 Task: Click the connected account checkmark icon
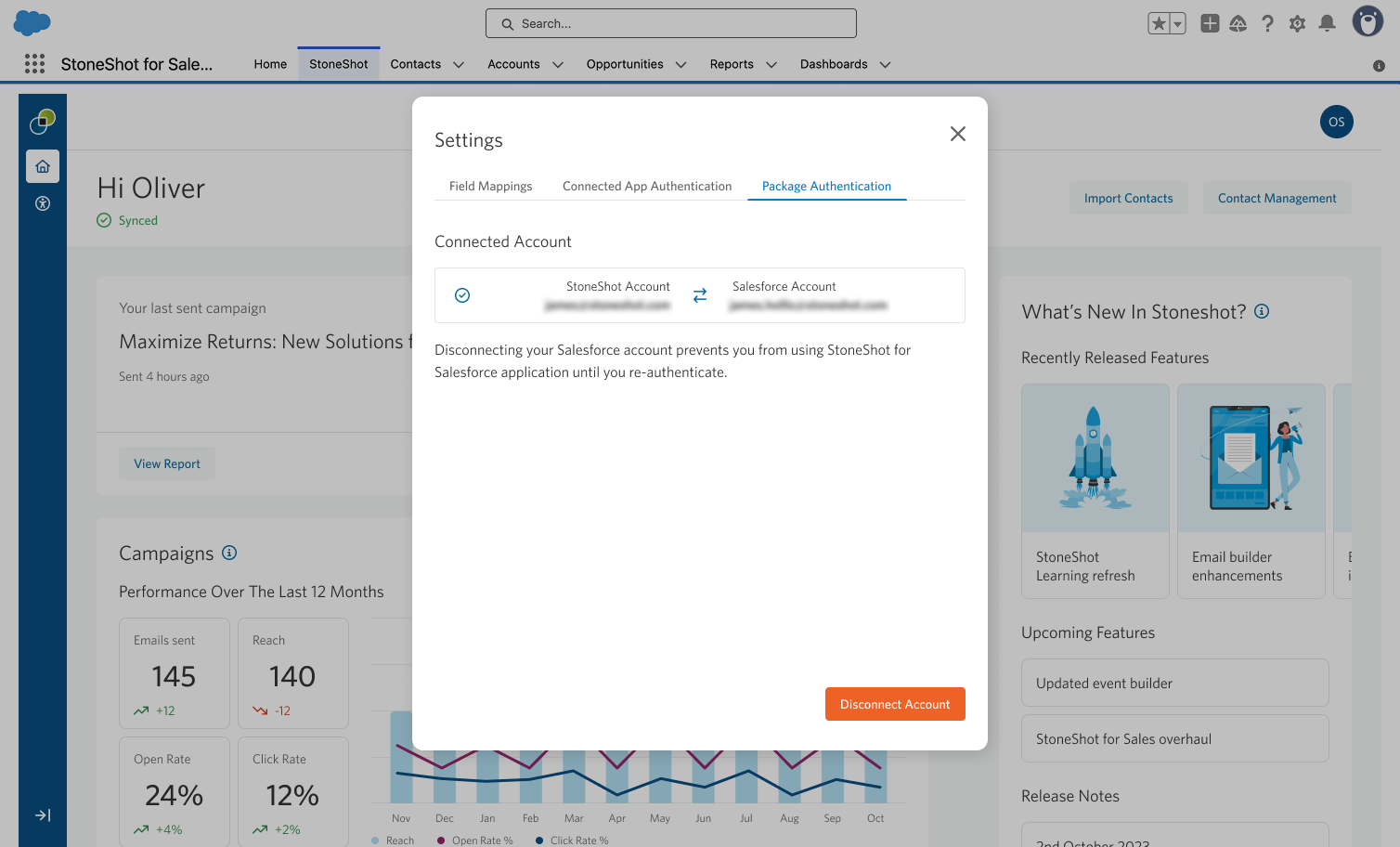462,295
